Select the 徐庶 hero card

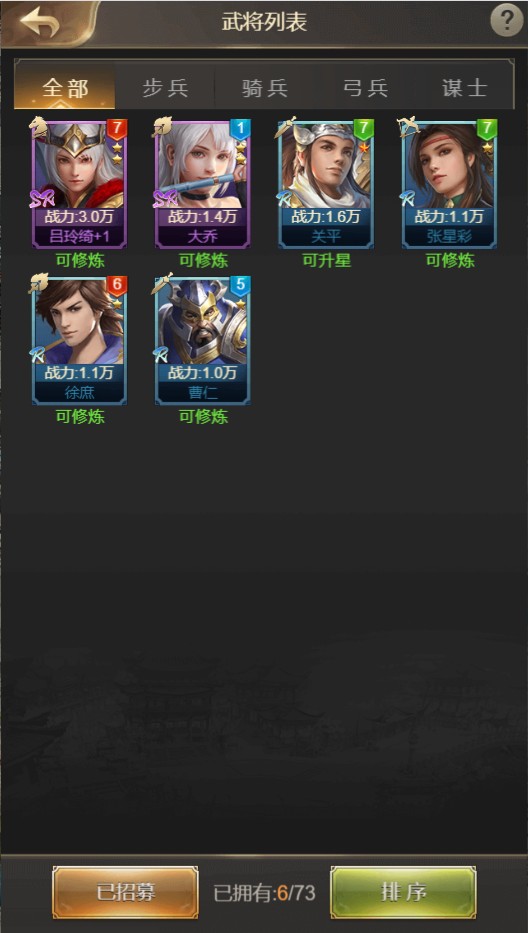(x=80, y=341)
